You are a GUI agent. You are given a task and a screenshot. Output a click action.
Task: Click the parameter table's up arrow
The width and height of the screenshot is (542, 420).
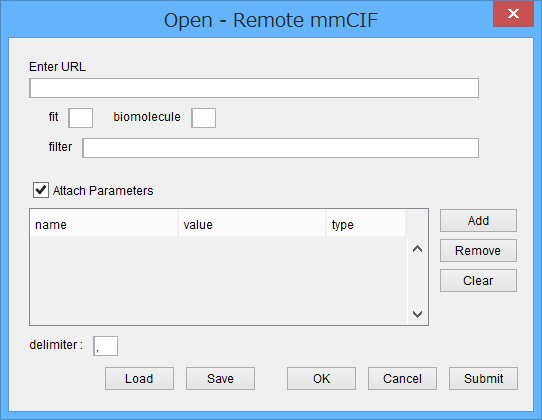pos(418,249)
